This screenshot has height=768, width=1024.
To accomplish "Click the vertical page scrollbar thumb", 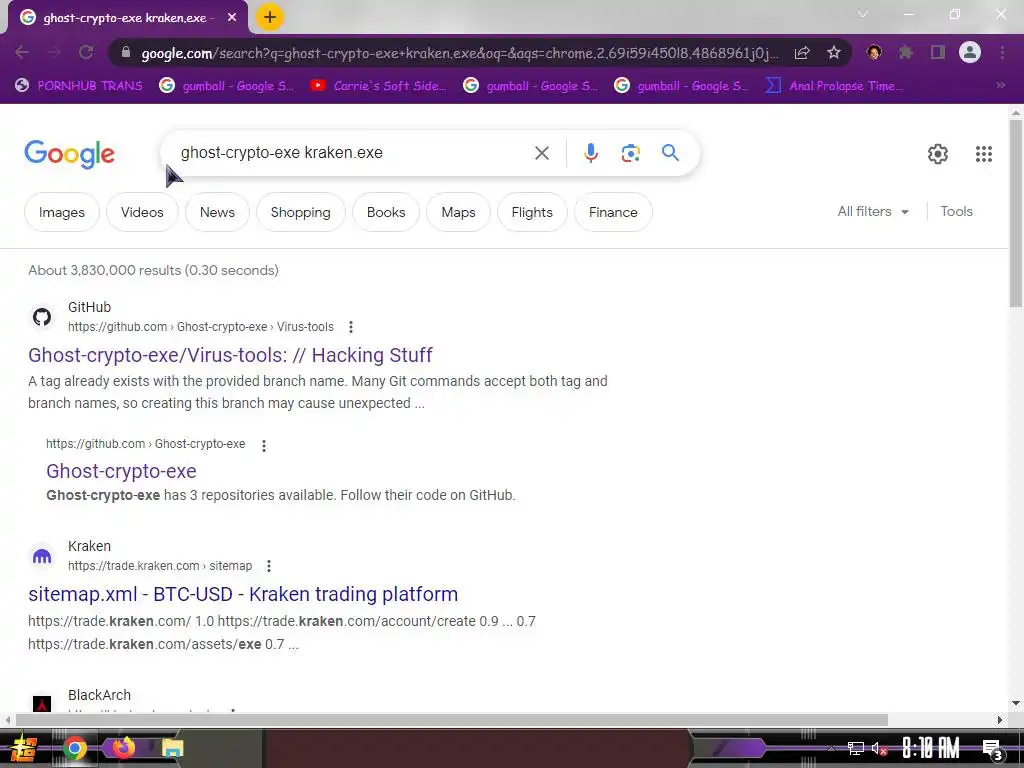I will pos(1016,213).
